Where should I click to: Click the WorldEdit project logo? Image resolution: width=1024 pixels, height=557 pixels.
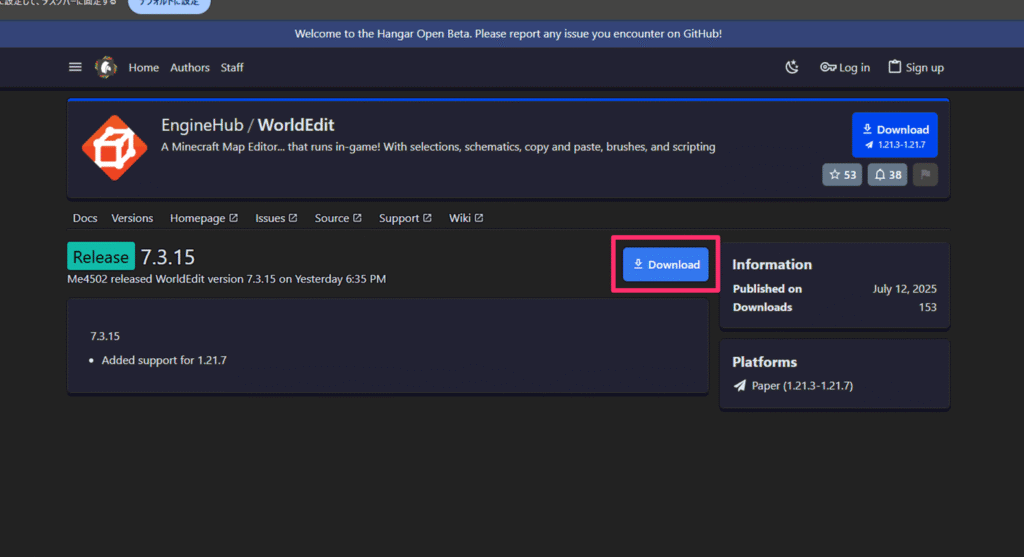point(114,148)
